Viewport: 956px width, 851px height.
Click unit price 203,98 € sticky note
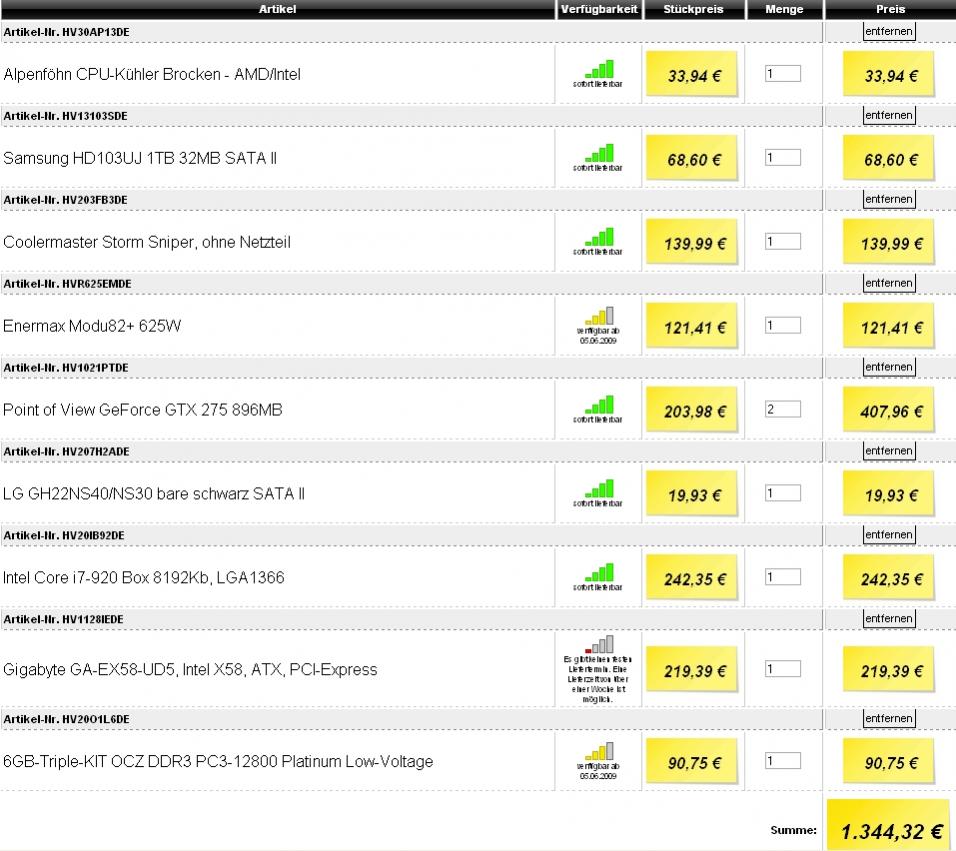[692, 409]
